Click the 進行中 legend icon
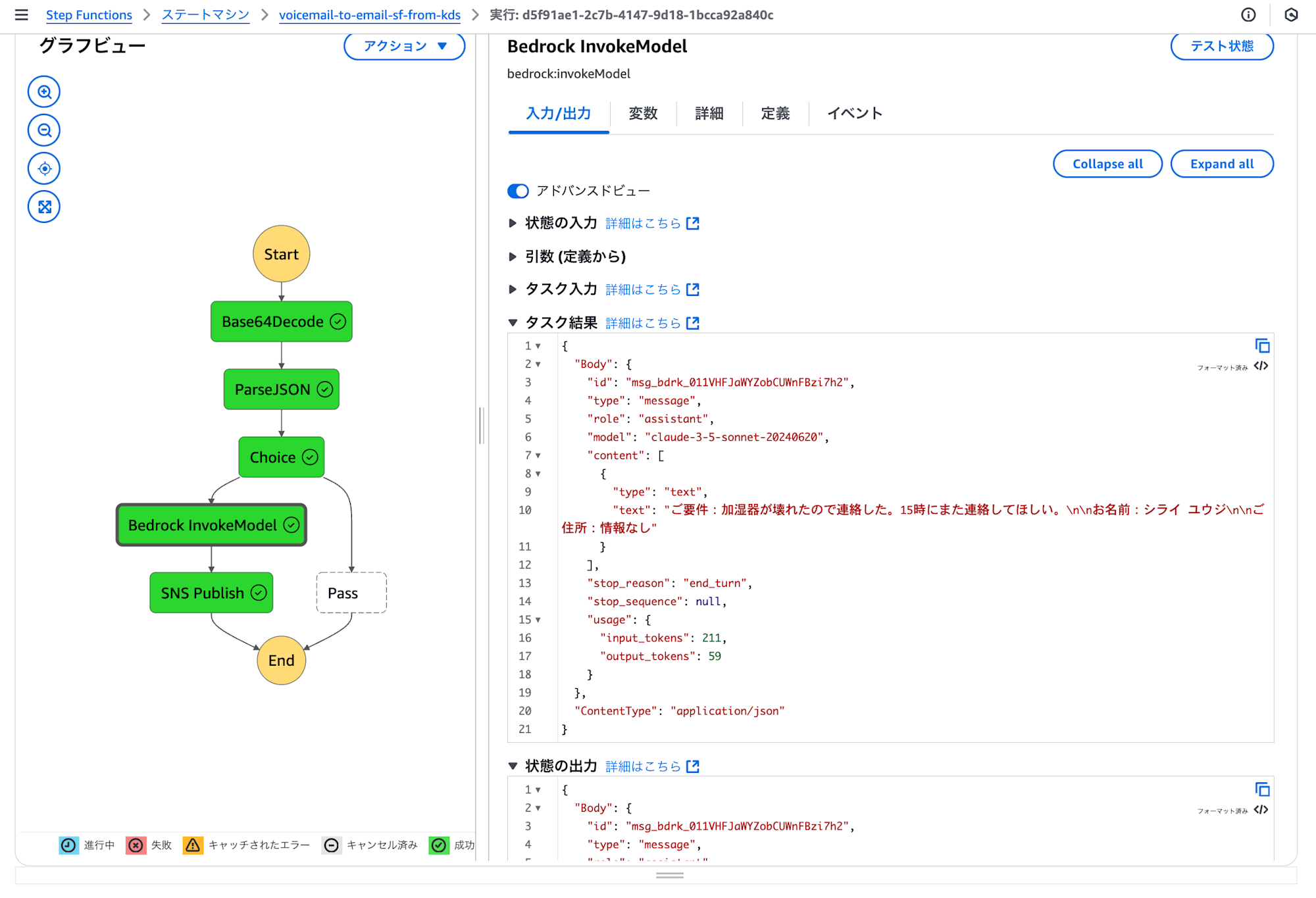 (68, 845)
